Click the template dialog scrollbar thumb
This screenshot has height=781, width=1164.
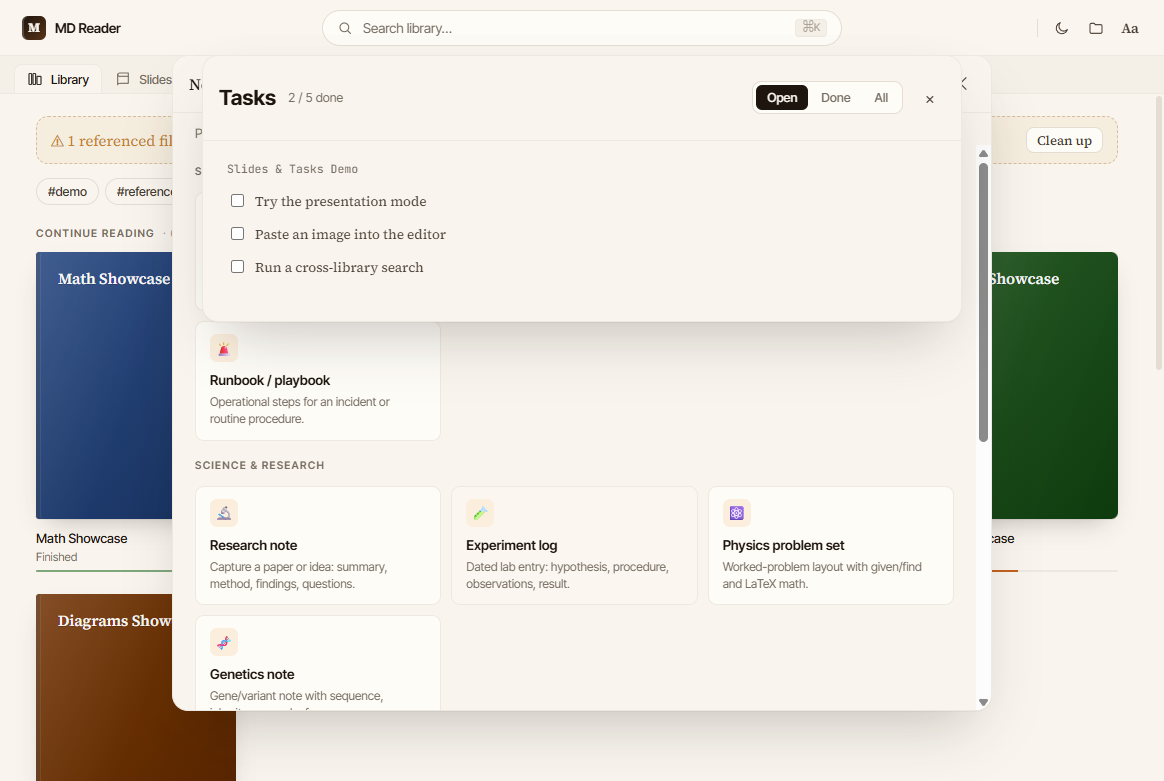[984, 302]
